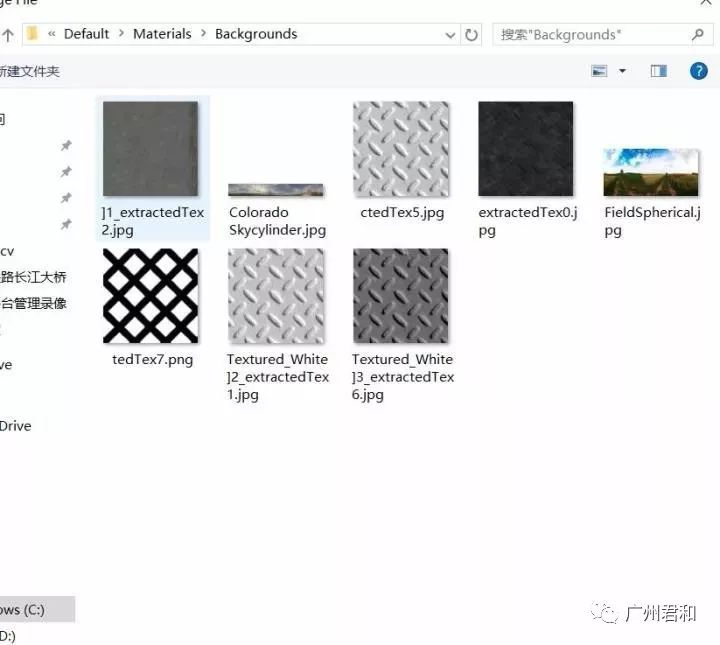The height and width of the screenshot is (645, 720).
Task: Open the 路长江大桥 sidebar folder
Action: (x=33, y=277)
